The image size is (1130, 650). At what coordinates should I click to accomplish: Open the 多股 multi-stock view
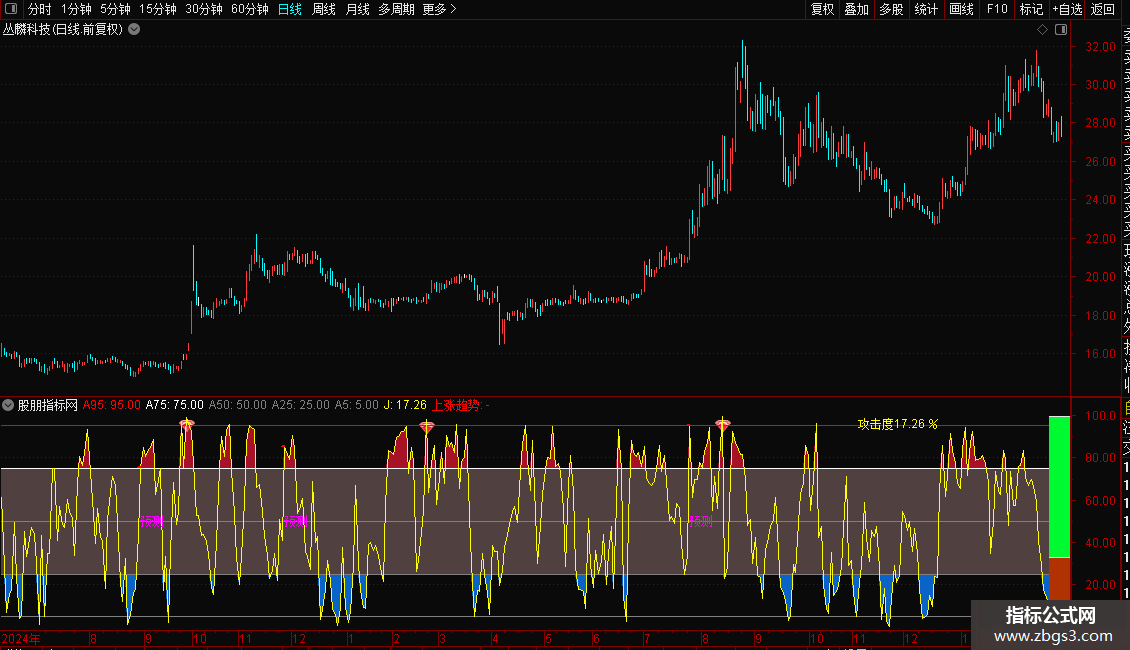tap(891, 9)
